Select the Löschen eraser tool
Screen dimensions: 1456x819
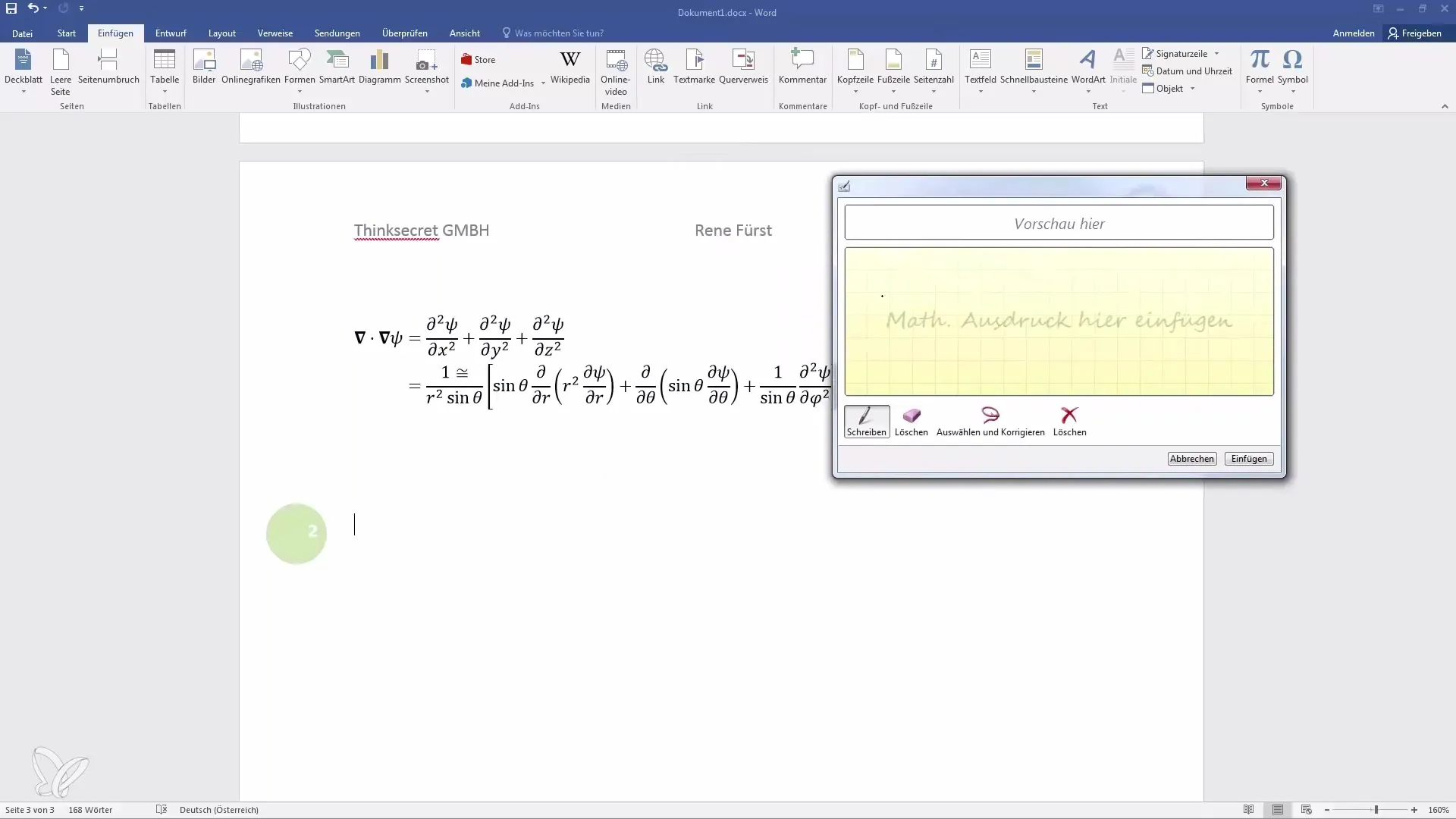point(911,422)
